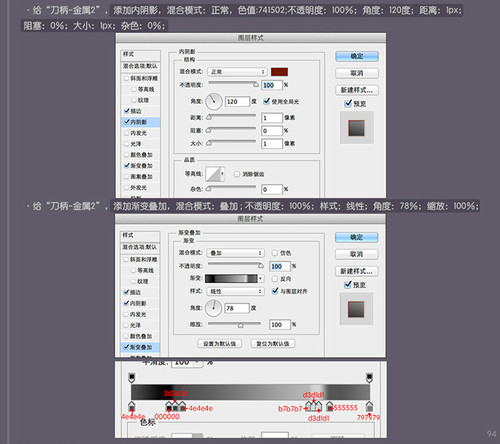The height and width of the screenshot is (444, 500).
Task: Click 取消 in the Inner Shadow dialog
Action: (357, 73)
